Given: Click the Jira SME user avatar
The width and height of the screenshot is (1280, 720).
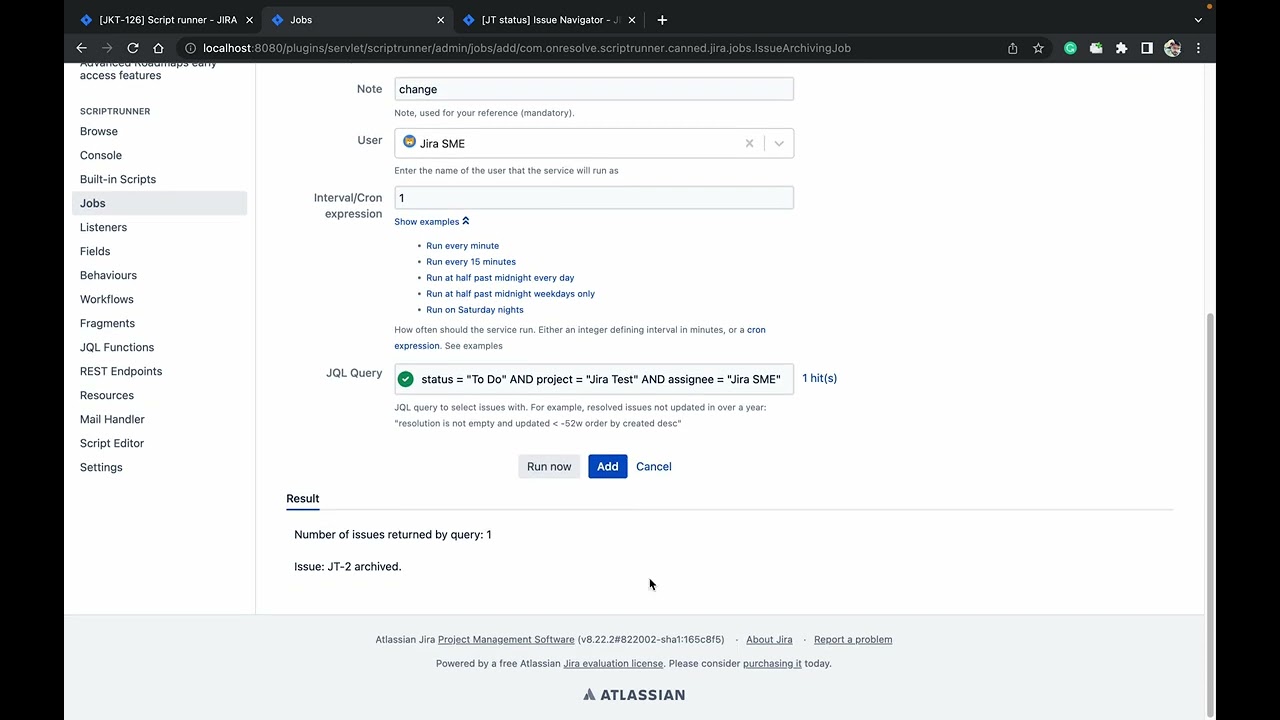Looking at the screenshot, I should click(409, 142).
